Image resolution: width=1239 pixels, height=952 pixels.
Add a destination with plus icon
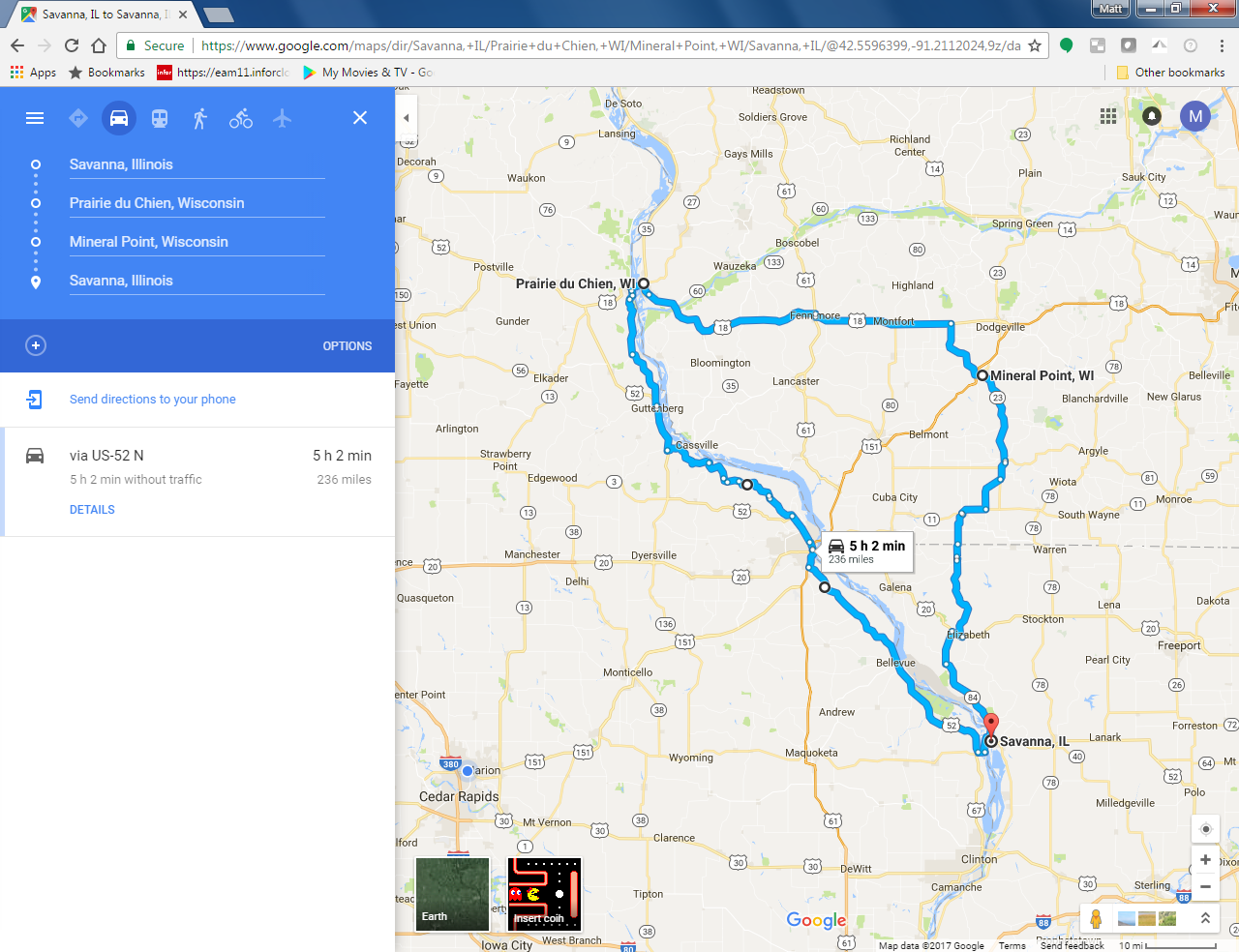(x=36, y=345)
